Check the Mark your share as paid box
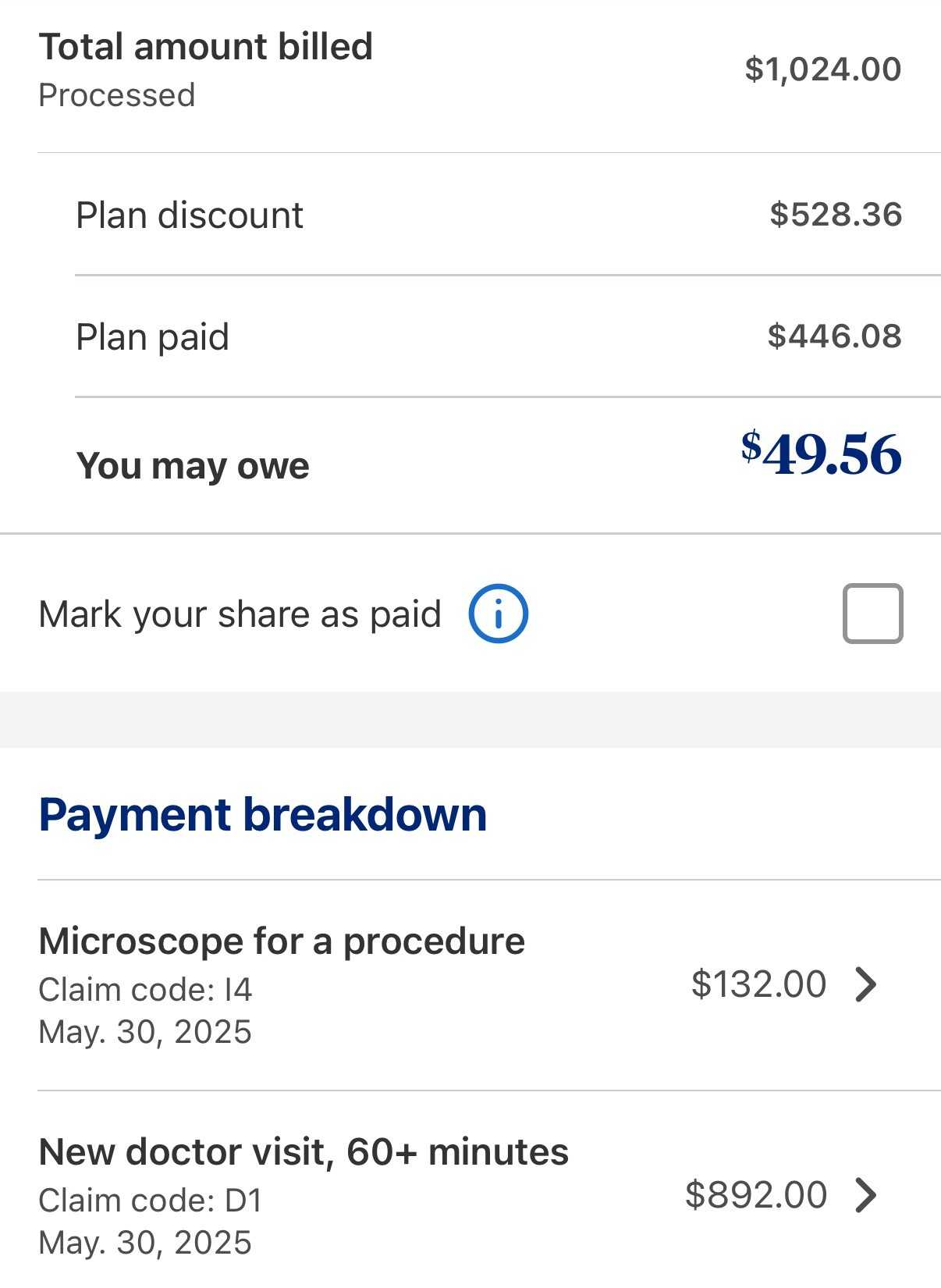The width and height of the screenshot is (941, 1288). coord(872,614)
